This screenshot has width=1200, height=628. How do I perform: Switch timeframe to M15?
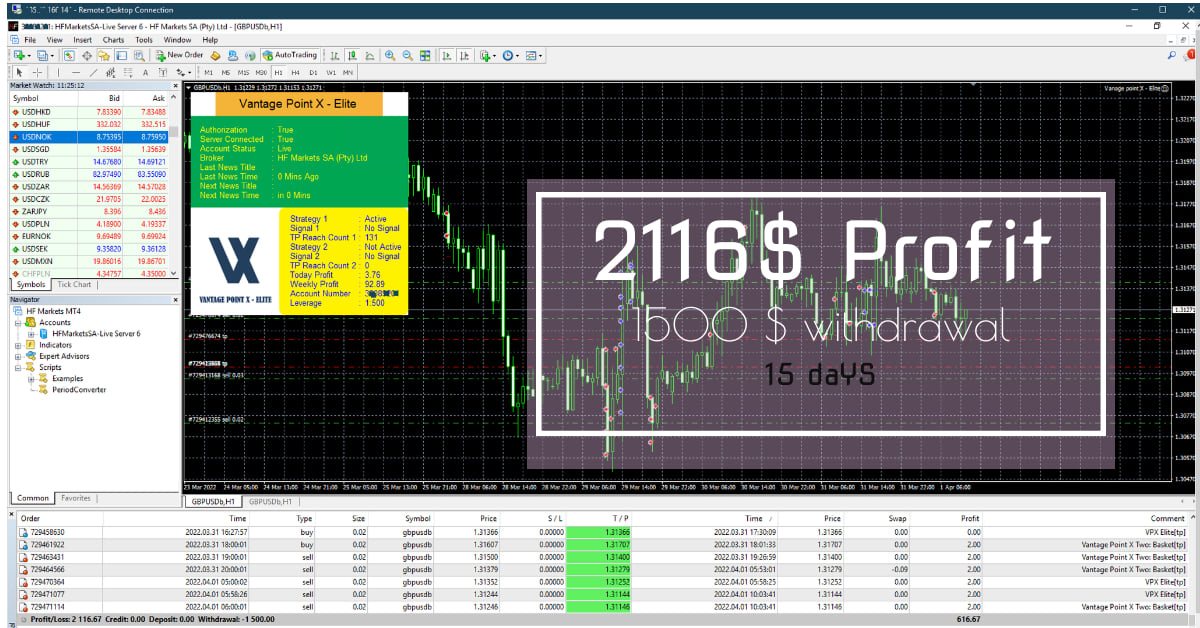click(x=243, y=72)
